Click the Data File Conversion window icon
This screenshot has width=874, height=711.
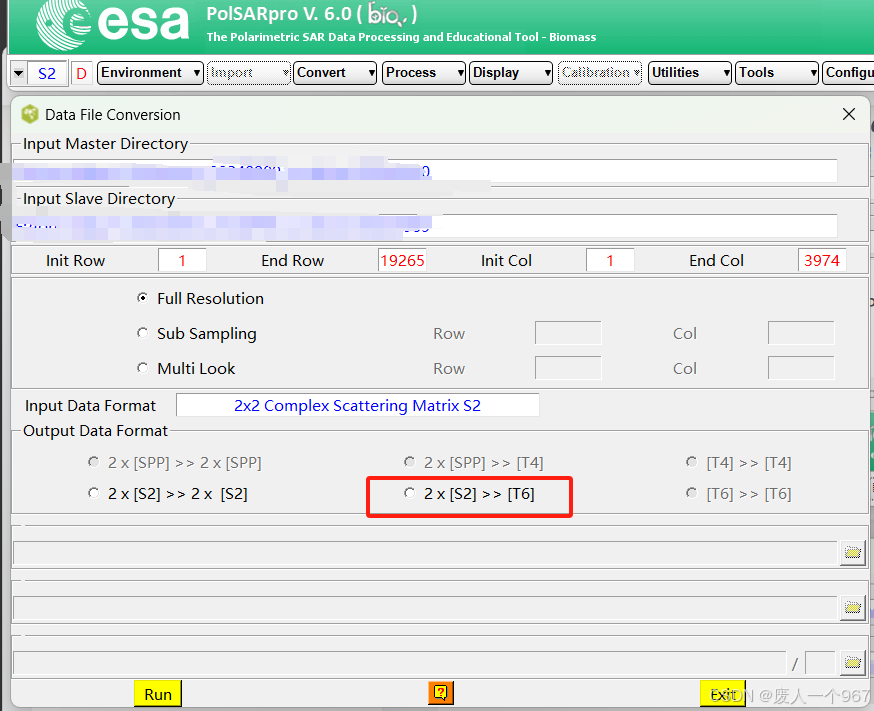point(30,114)
